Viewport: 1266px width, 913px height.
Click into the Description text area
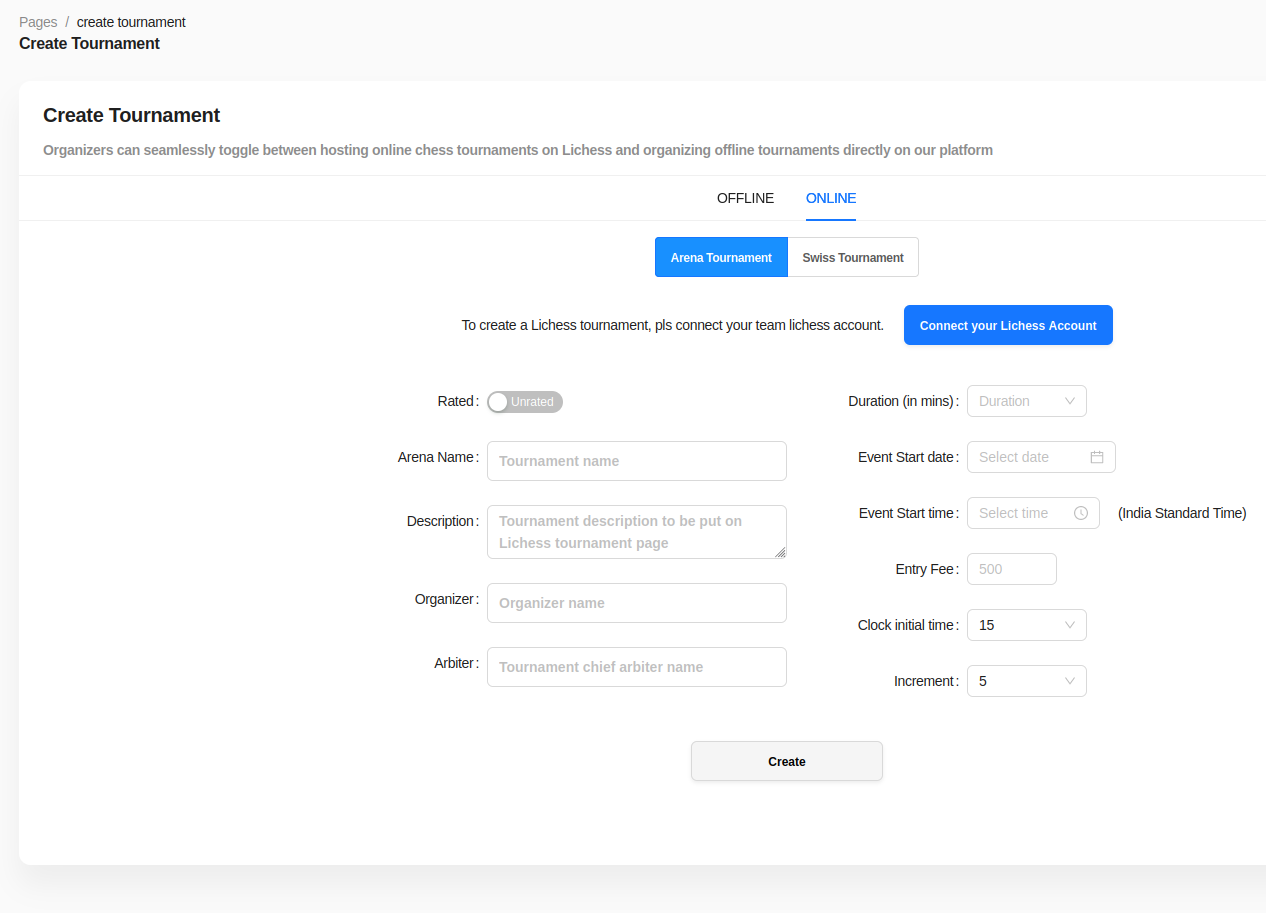637,532
